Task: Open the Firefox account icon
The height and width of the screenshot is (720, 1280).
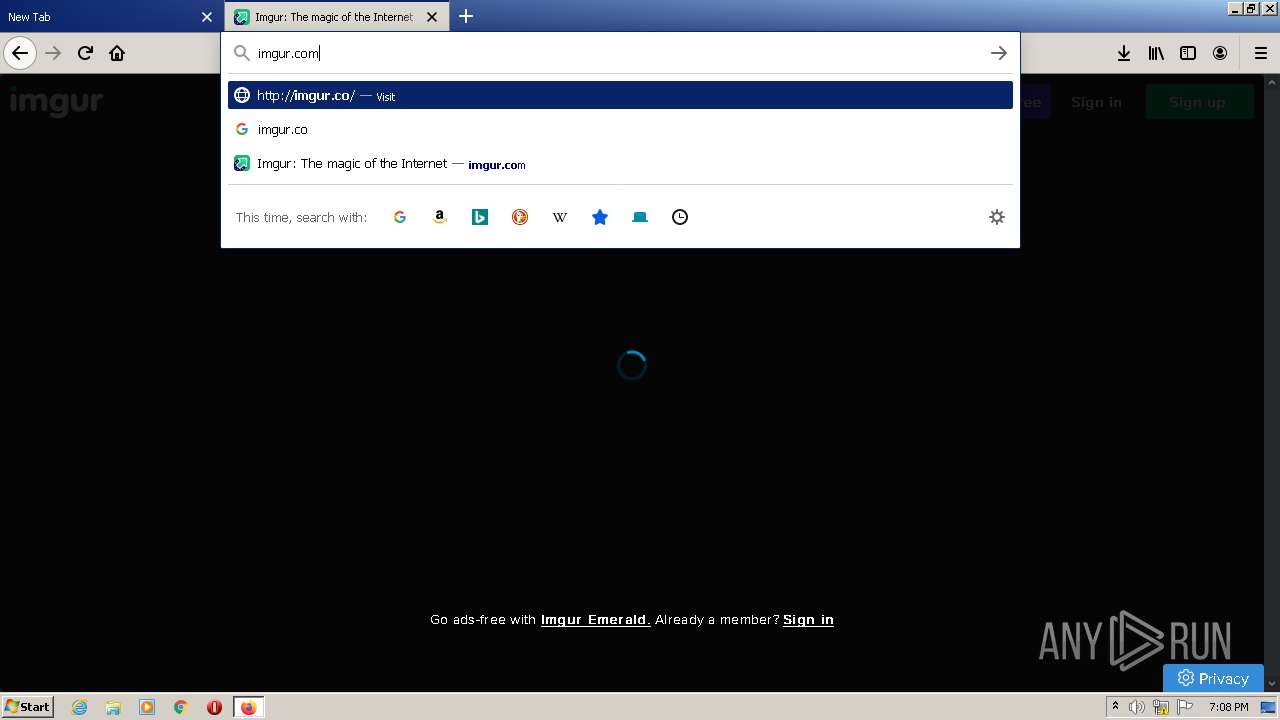Action: (1220, 53)
